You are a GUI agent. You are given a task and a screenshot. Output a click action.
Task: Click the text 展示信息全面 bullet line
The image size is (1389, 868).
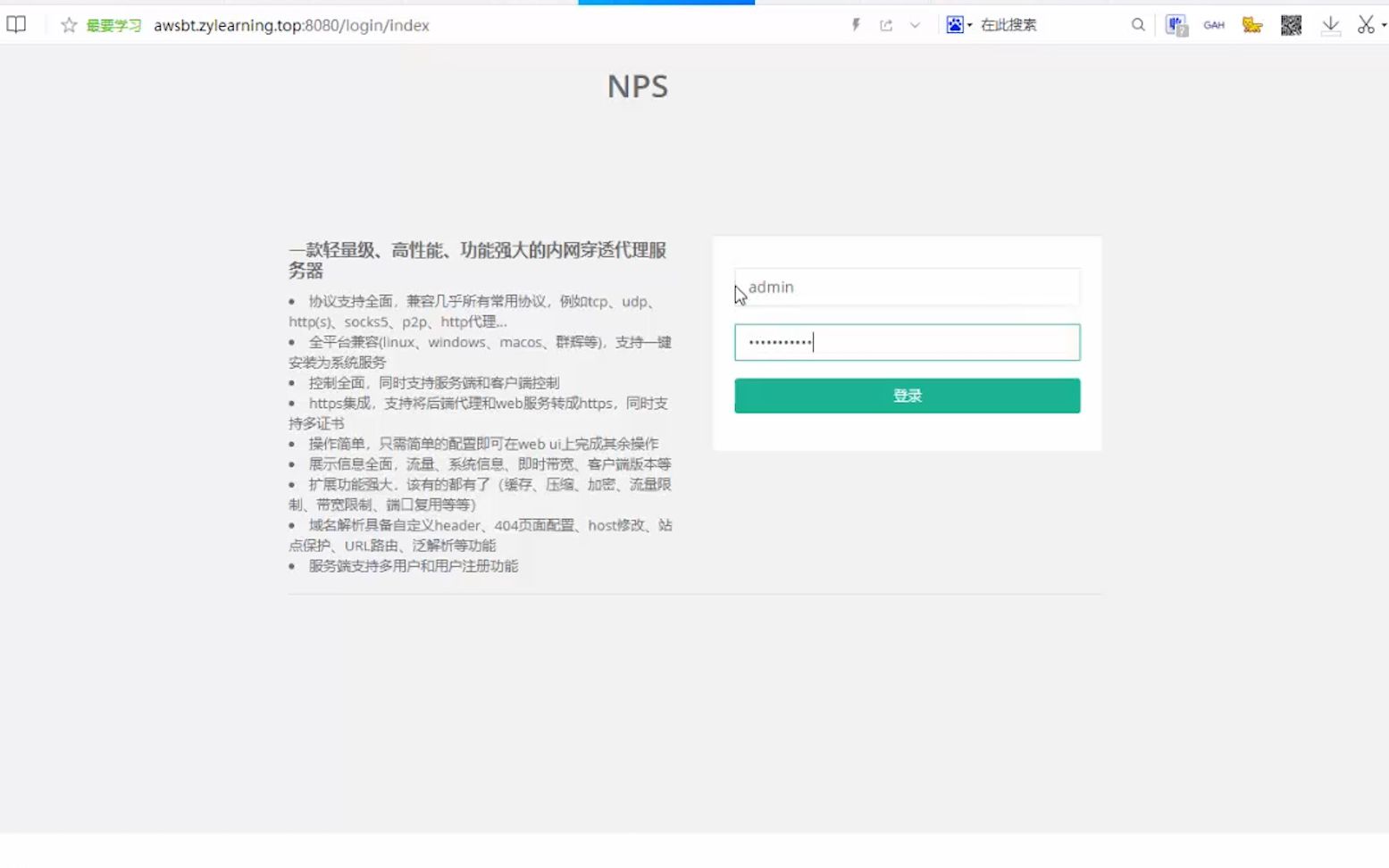point(489,464)
